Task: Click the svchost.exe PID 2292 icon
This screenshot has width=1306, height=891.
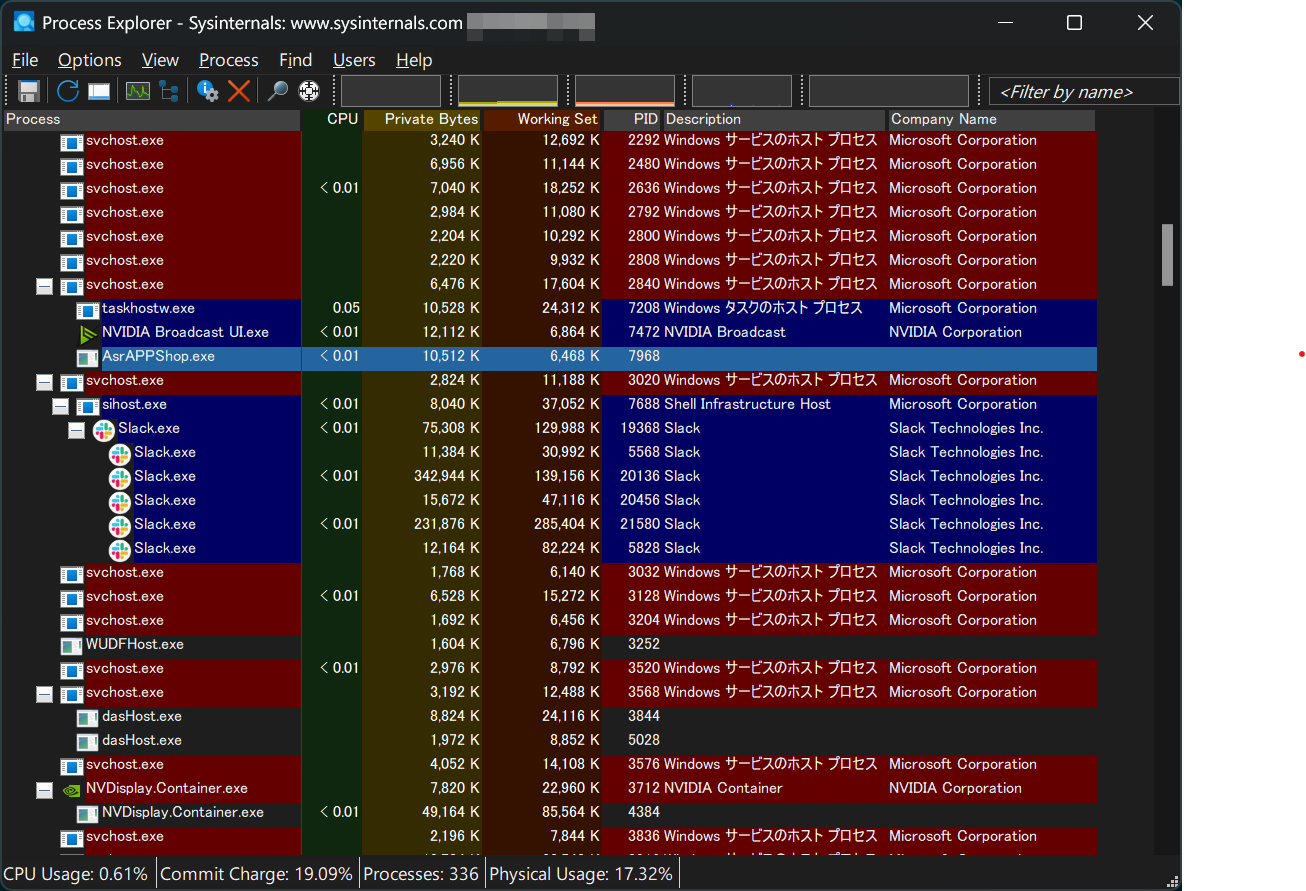Action: pos(72,142)
